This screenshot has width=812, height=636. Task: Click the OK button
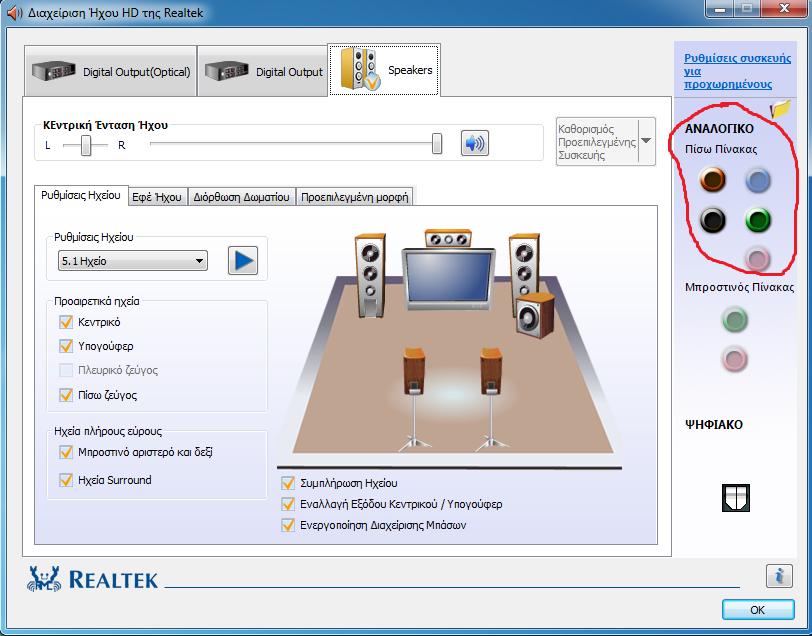[x=758, y=610]
